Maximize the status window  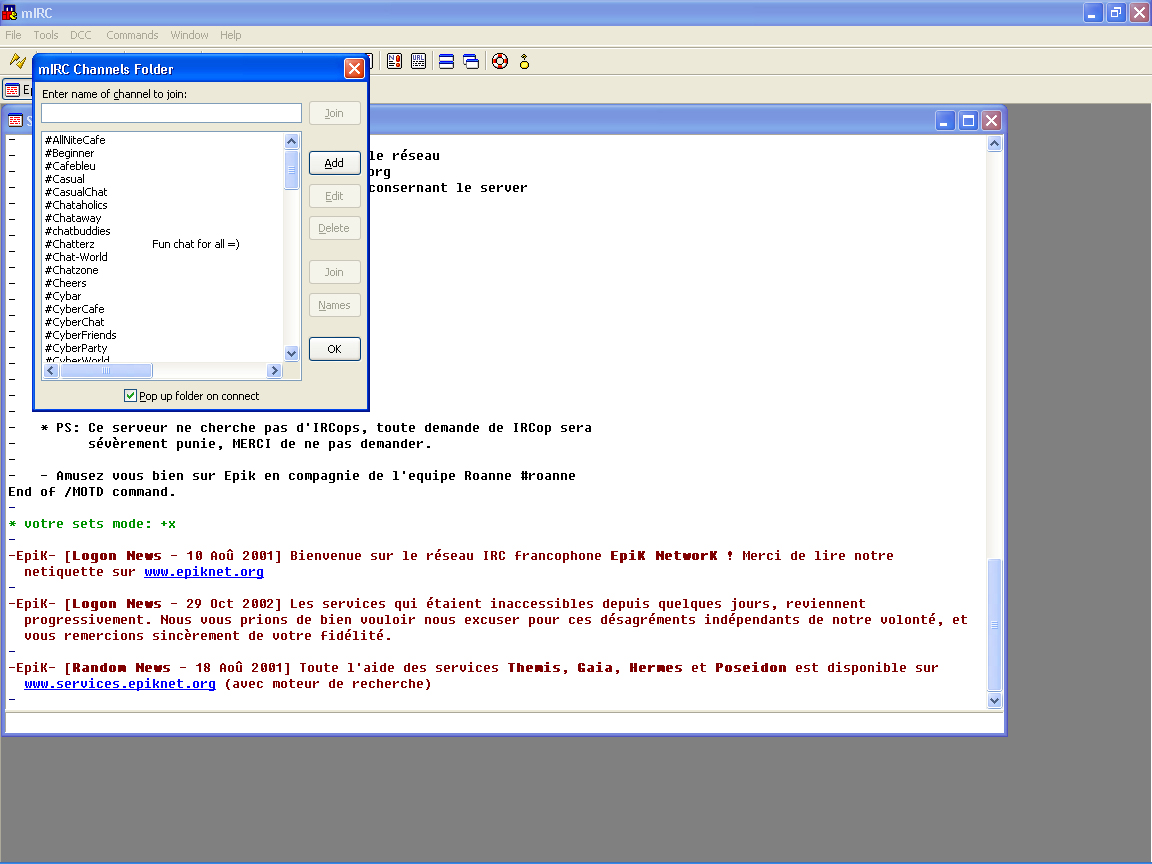point(968,120)
